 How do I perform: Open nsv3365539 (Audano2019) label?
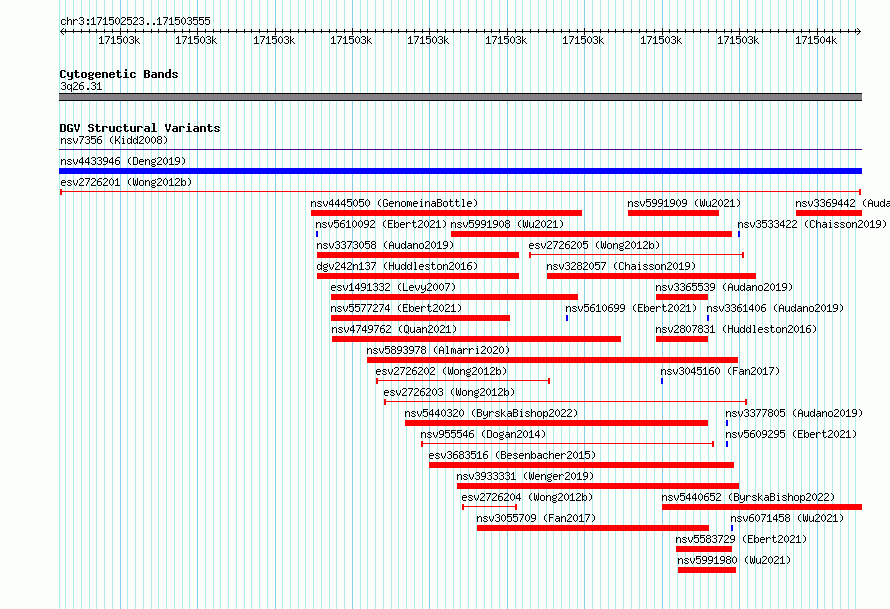coord(724,287)
